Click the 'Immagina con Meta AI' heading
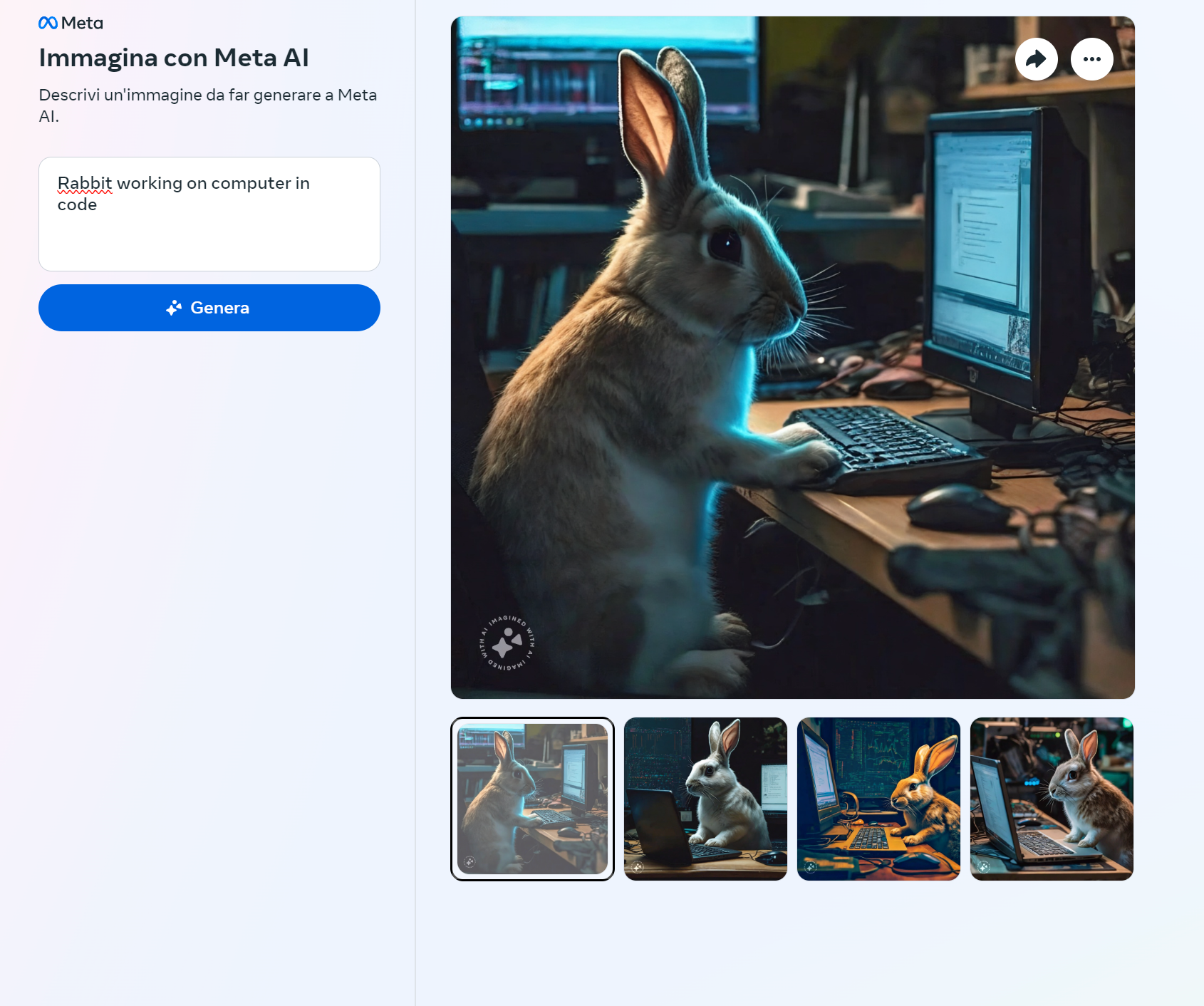The width and height of the screenshot is (1204, 1006). tap(174, 58)
